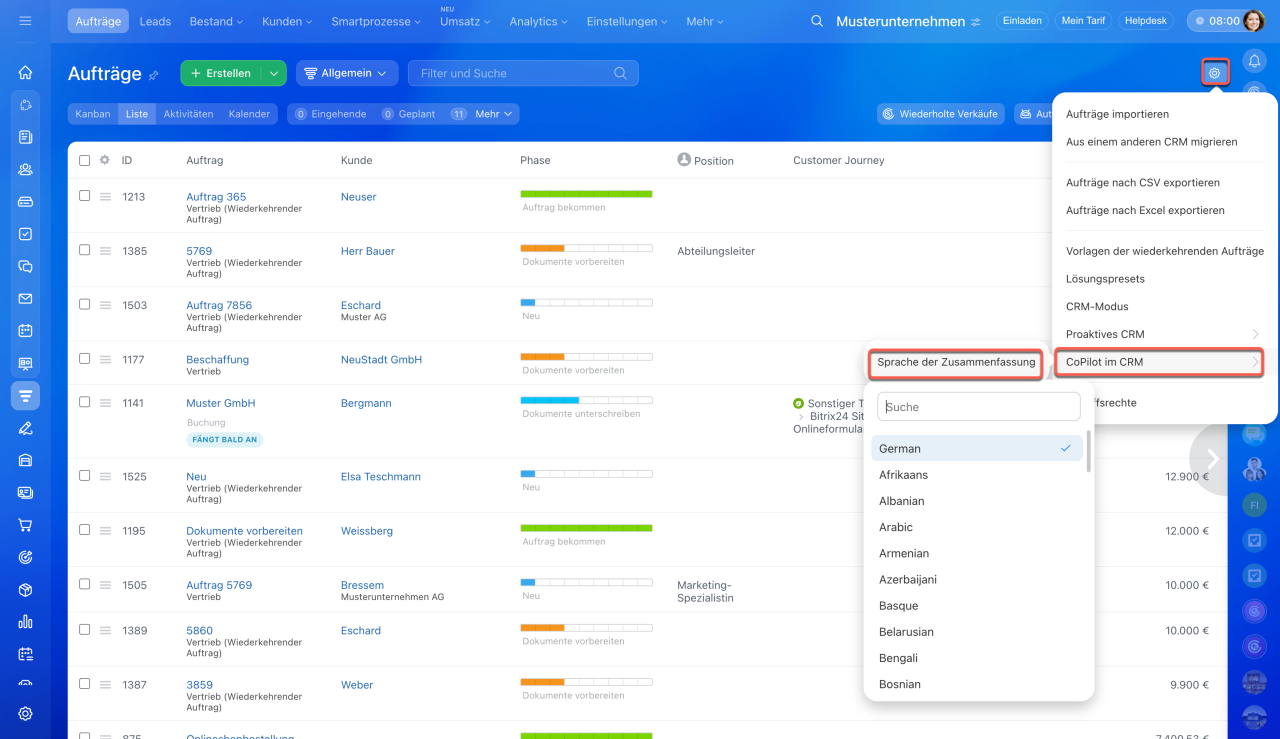The width and height of the screenshot is (1280, 739).
Task: Click the Wiederholte Verkäufe button
Action: (x=940, y=114)
